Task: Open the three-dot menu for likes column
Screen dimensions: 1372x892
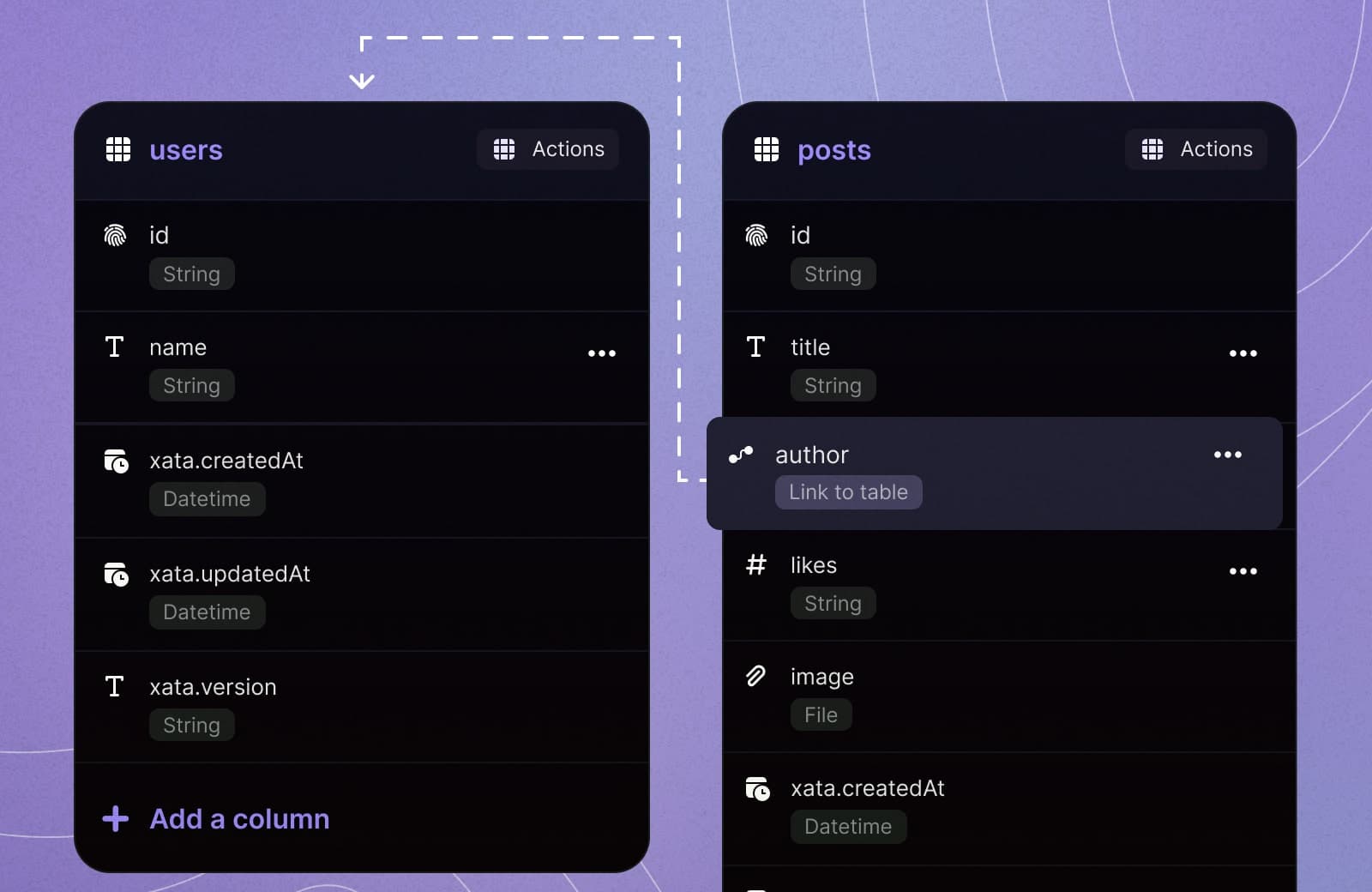Action: (x=1243, y=571)
